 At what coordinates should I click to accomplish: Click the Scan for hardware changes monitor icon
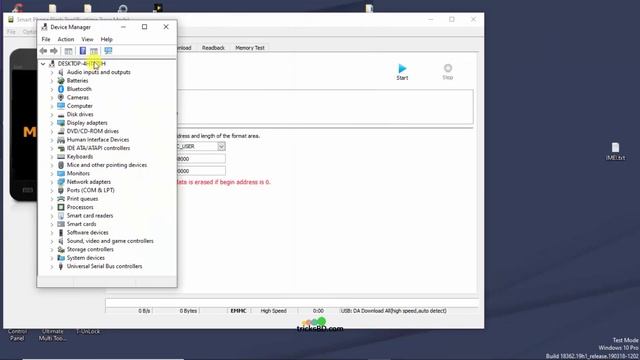108,51
